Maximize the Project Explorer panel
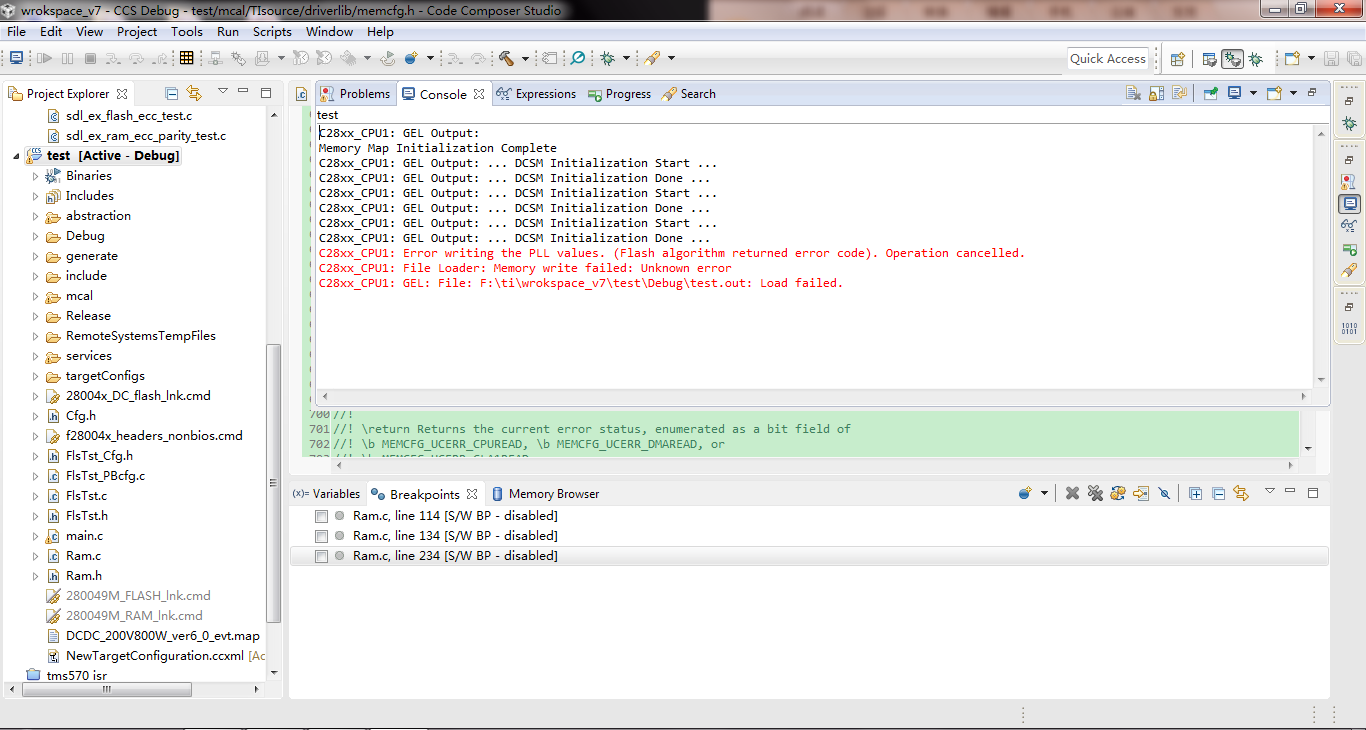The image size is (1366, 730). [266, 92]
